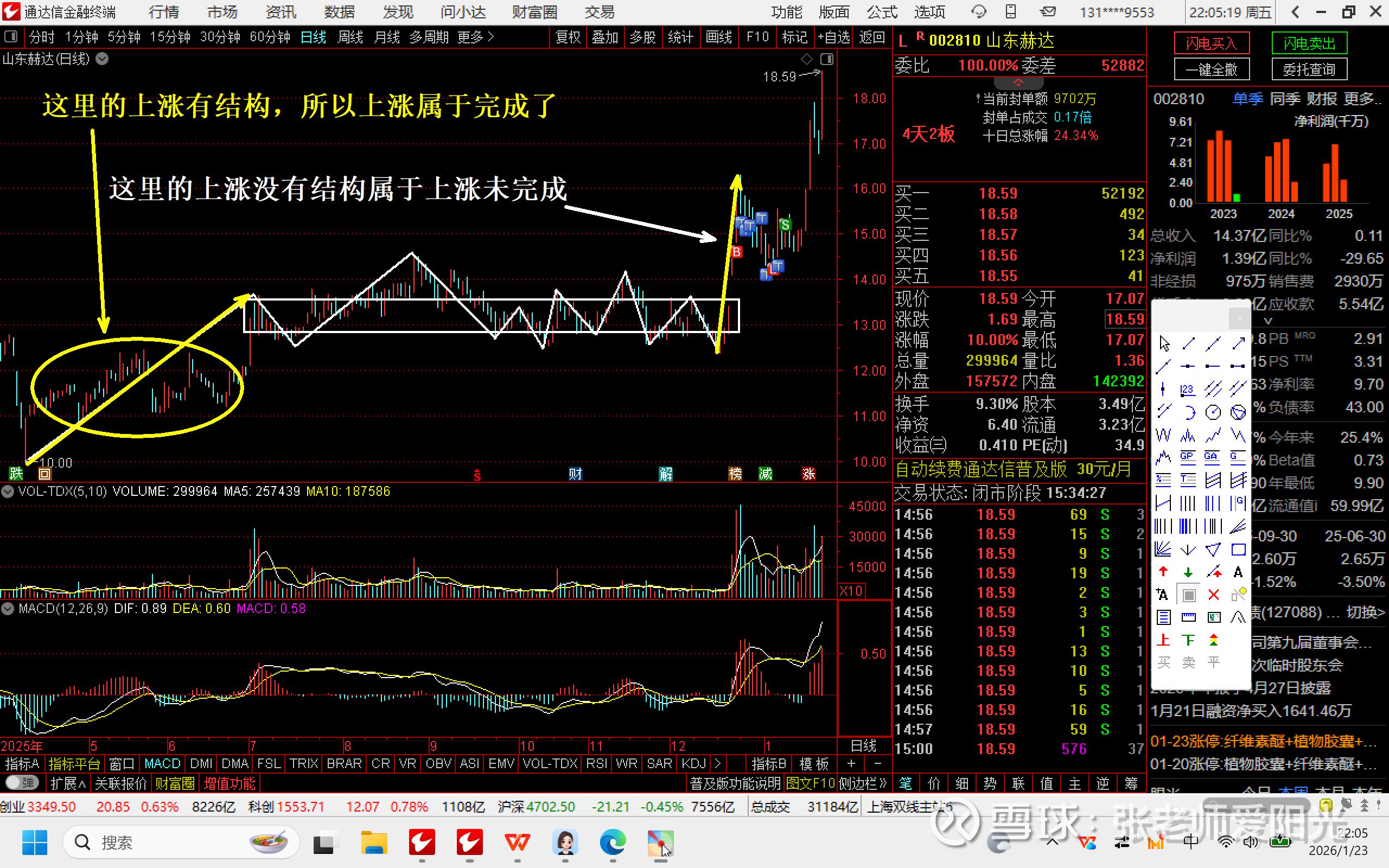Expand the 更多 period options
Screen dimensions: 1389x868
(475, 37)
